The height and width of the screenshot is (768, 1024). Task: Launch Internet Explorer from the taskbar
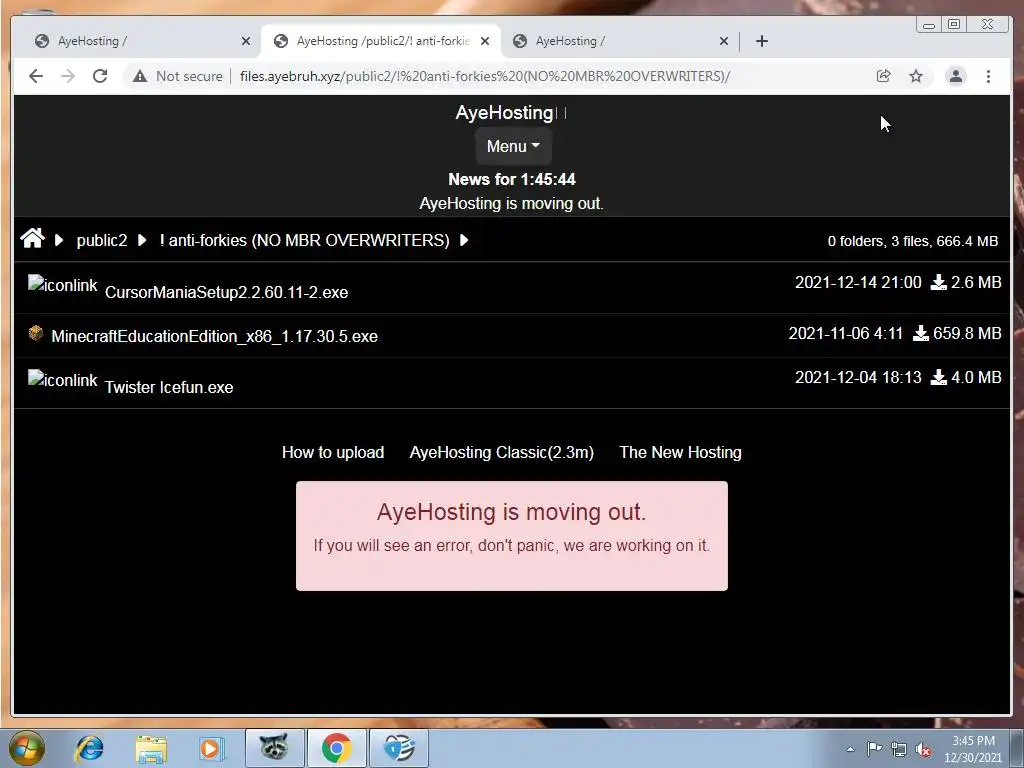click(x=89, y=748)
